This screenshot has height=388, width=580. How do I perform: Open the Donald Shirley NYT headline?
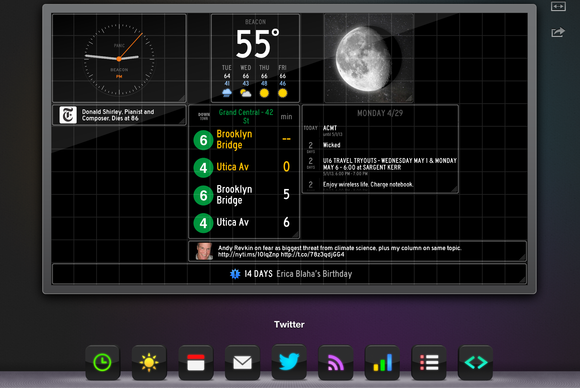[x=119, y=115]
